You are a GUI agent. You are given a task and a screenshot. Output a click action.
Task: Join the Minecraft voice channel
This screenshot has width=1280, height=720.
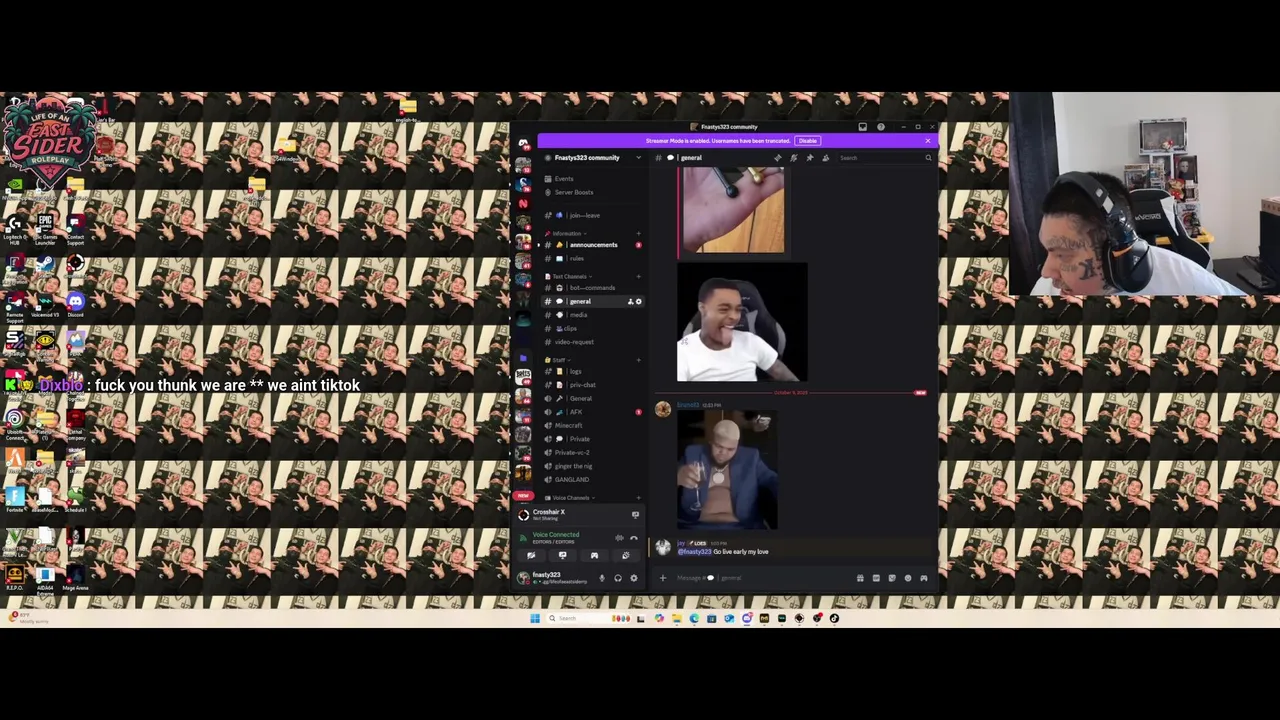[568, 425]
